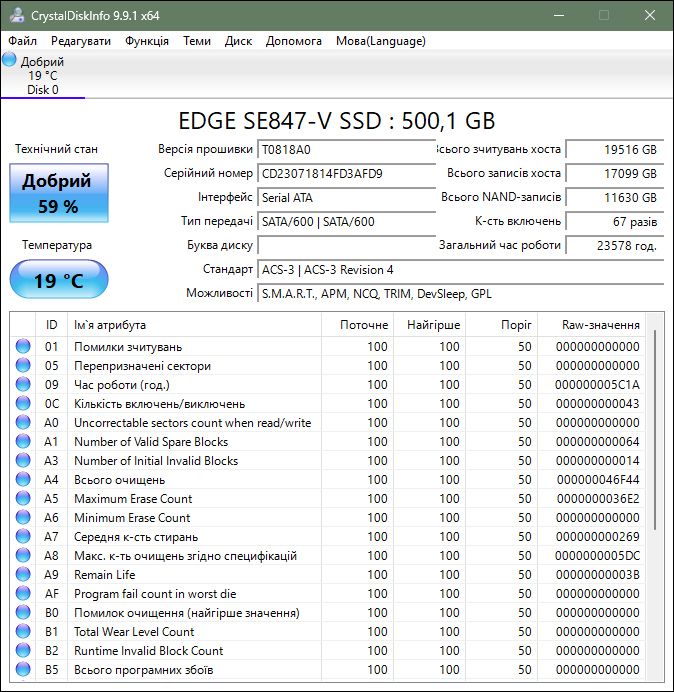Click raw value 0000000036E2
The height and width of the screenshot is (692, 674).
click(x=598, y=499)
